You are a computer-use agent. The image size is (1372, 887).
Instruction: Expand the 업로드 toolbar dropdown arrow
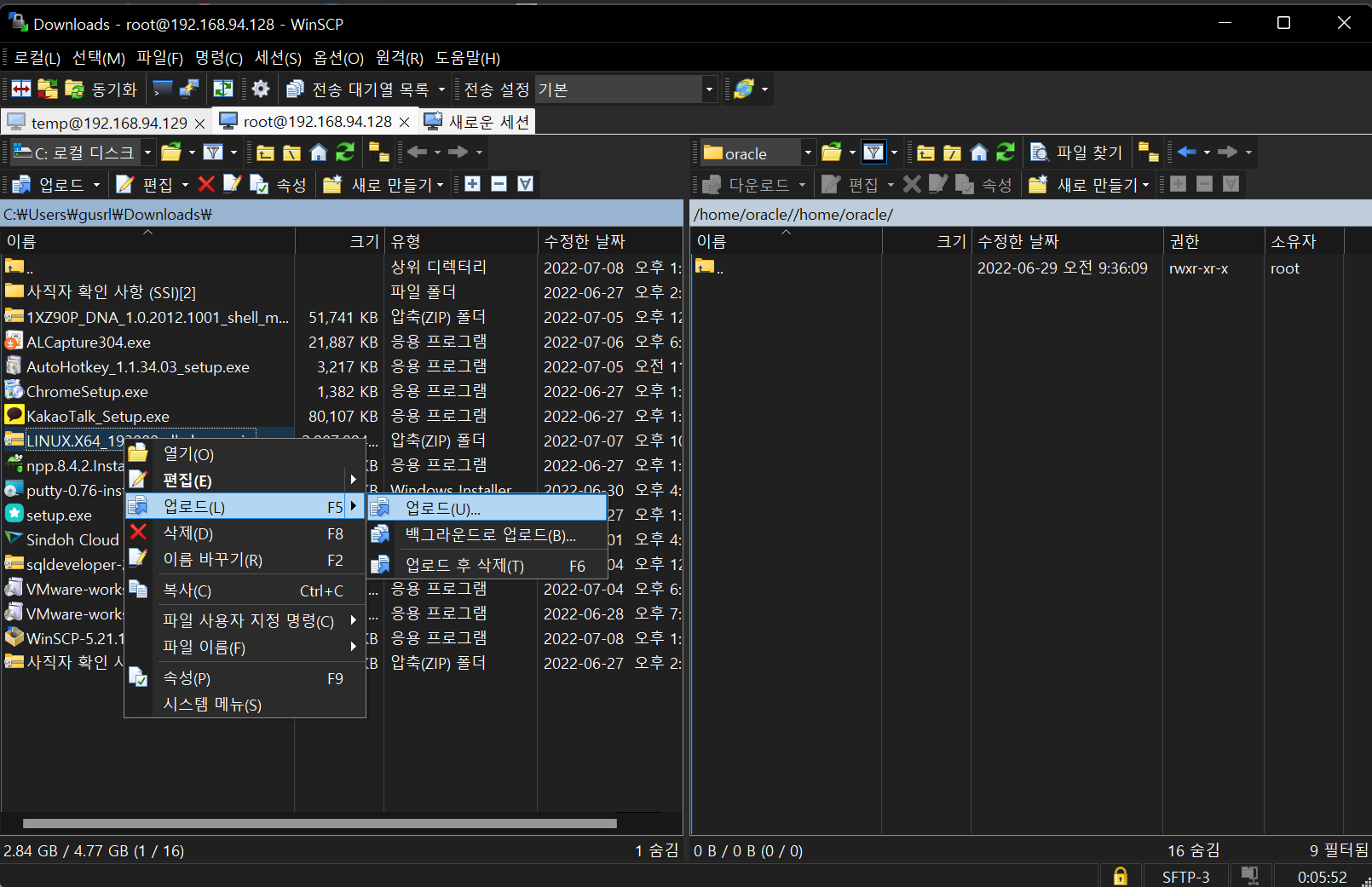coord(96,185)
